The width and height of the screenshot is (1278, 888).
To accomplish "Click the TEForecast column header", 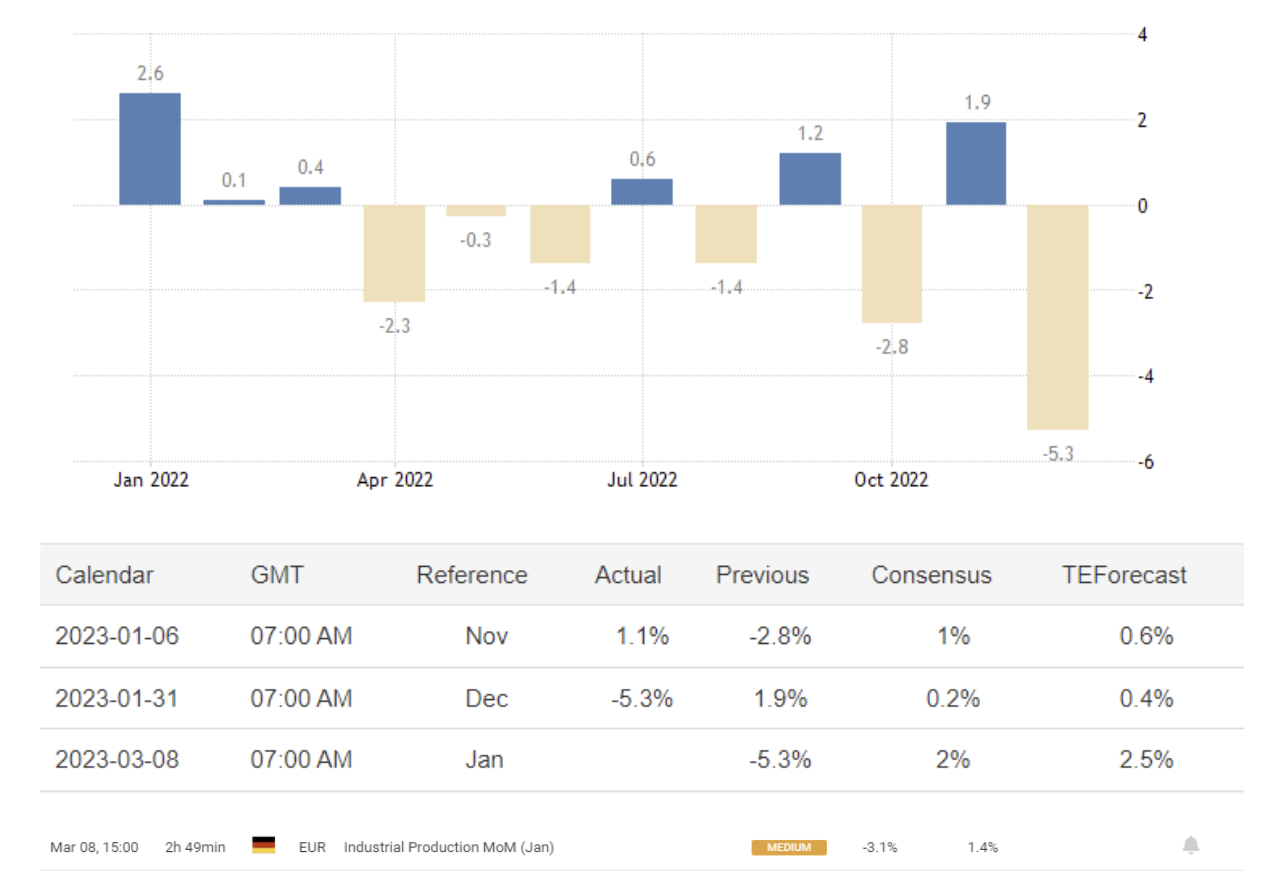I will pos(1124,575).
